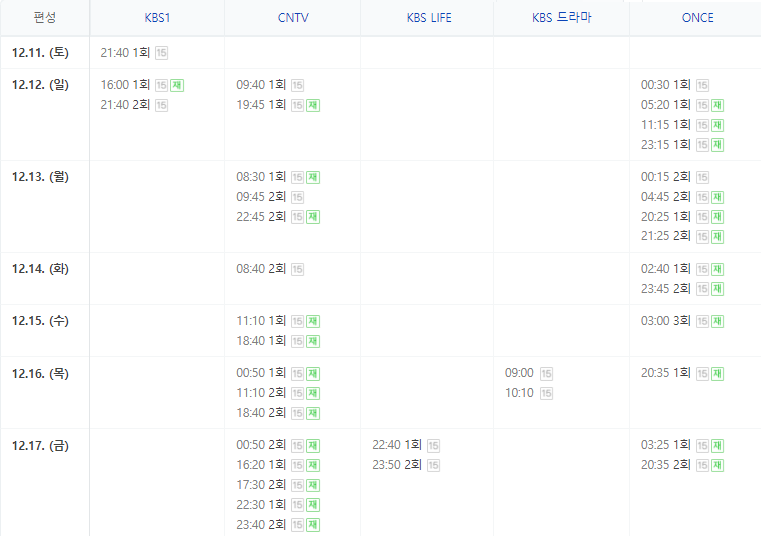Open the KBS 드라마 channel header link
This screenshot has width=761, height=536.
(x=562, y=18)
